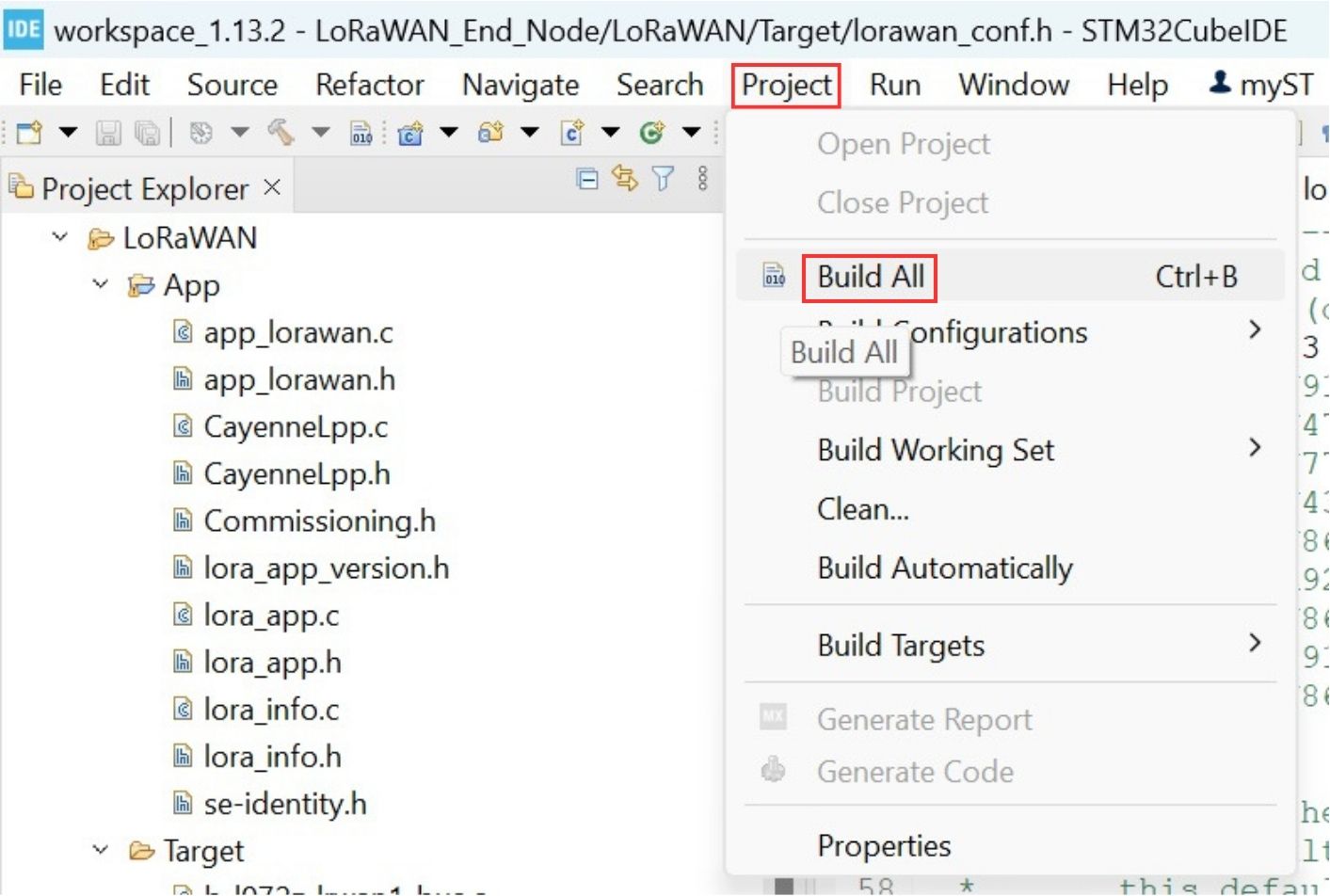Open the Build Targets submenu
The image size is (1330, 896).
point(1011,645)
